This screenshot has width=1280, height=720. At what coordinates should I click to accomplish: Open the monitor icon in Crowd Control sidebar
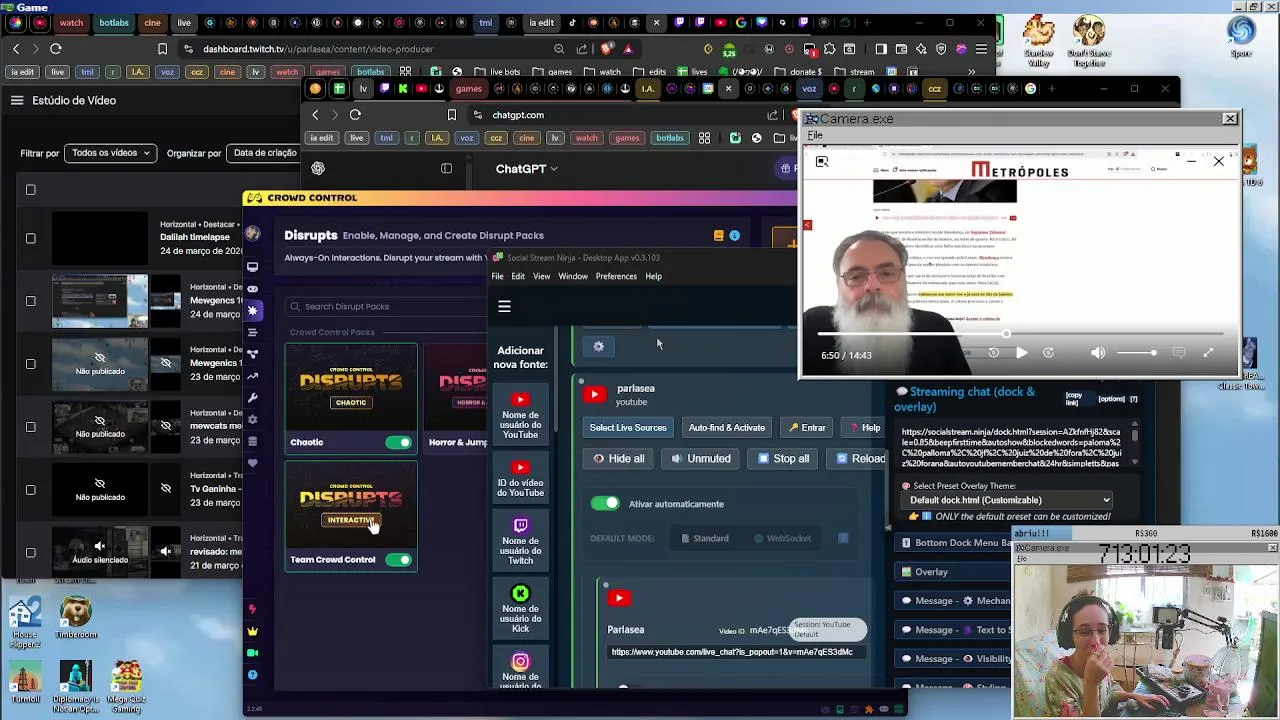coord(252,267)
